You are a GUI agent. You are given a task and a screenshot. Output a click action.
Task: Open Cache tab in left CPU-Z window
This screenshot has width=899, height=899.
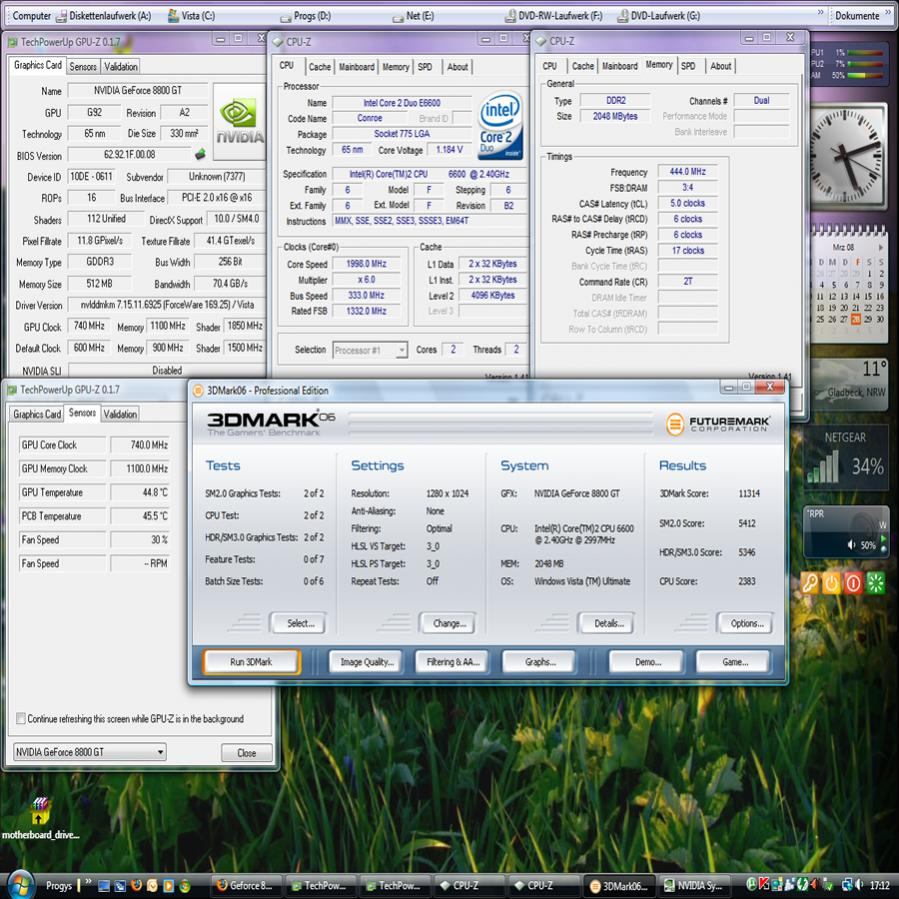point(319,67)
